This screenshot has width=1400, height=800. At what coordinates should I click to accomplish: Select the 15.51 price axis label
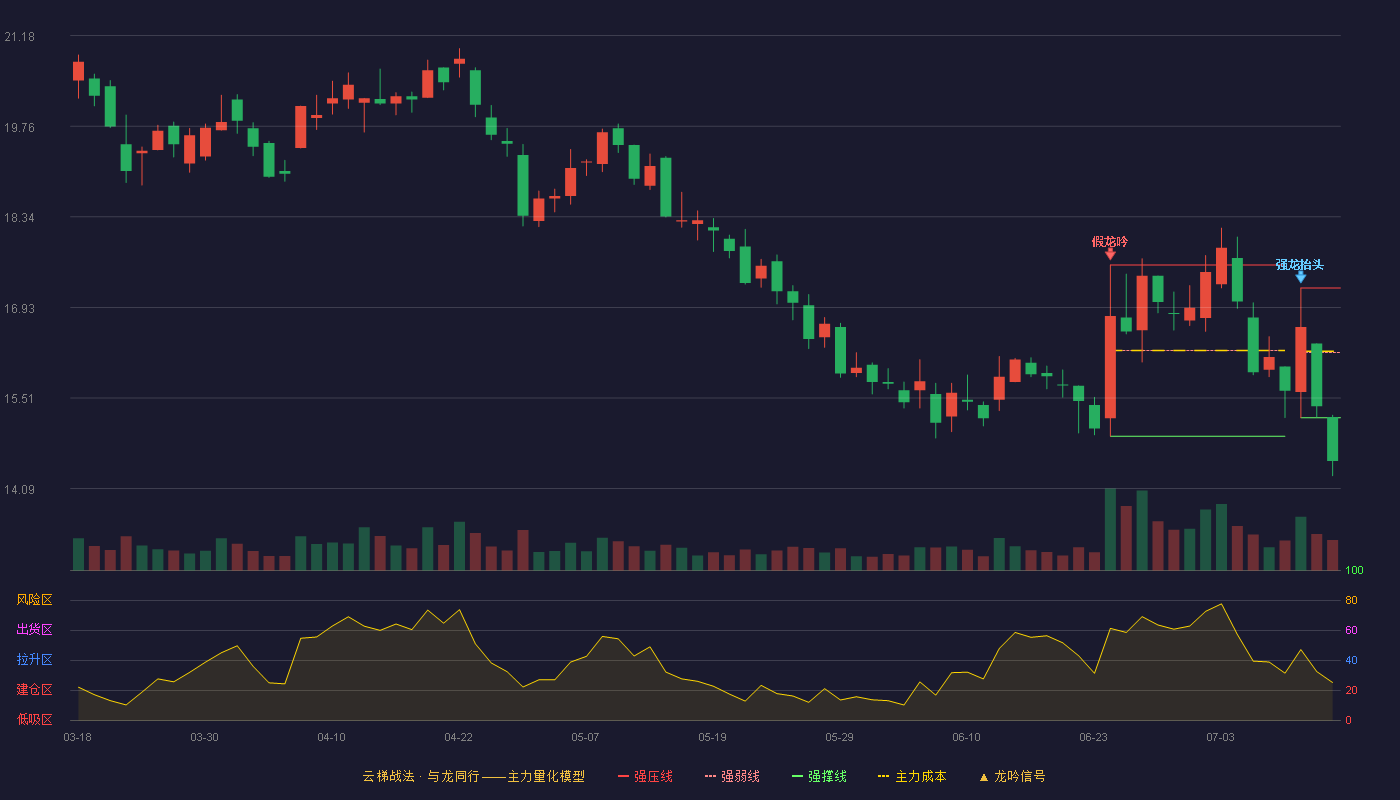tap(19, 398)
